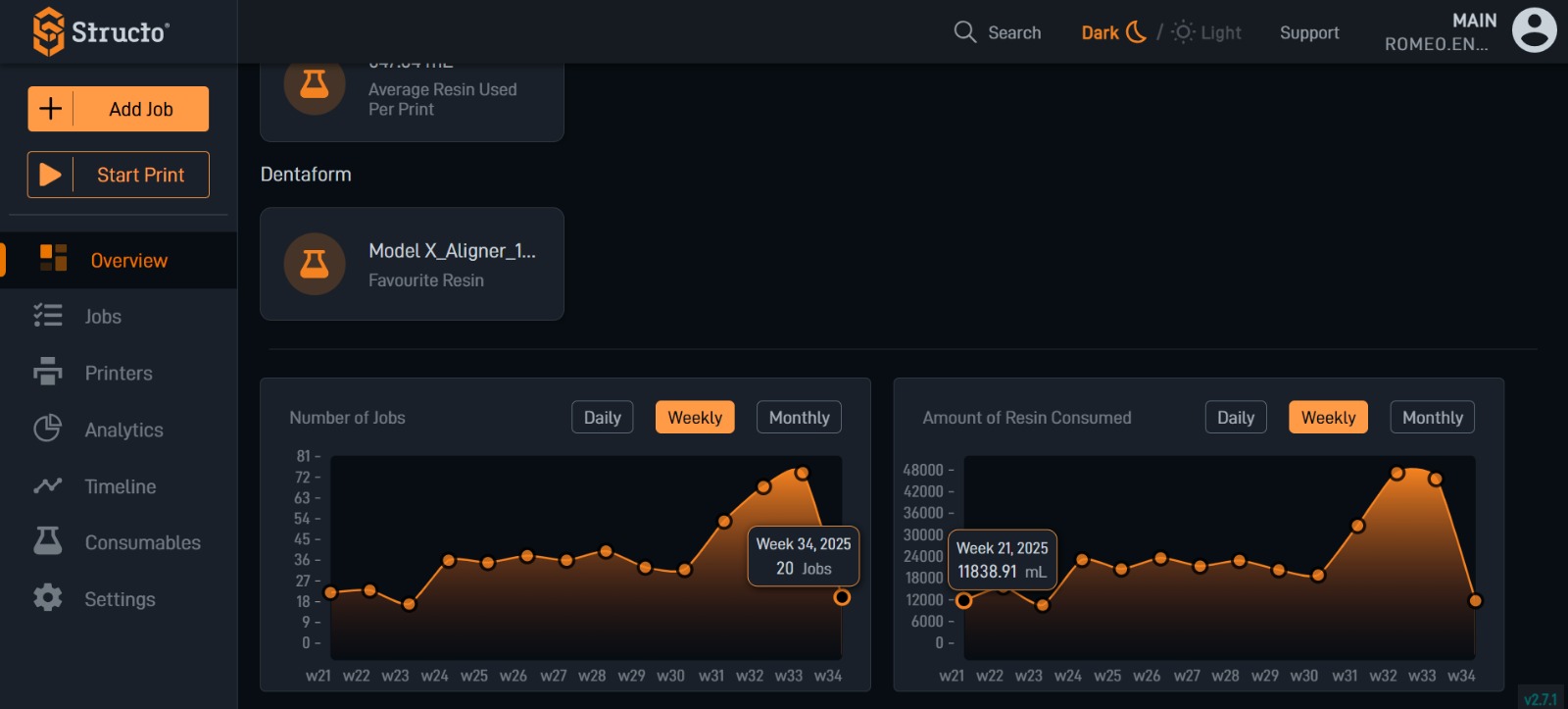This screenshot has width=1568, height=709.
Task: Open the Support link
Action: 1308,32
